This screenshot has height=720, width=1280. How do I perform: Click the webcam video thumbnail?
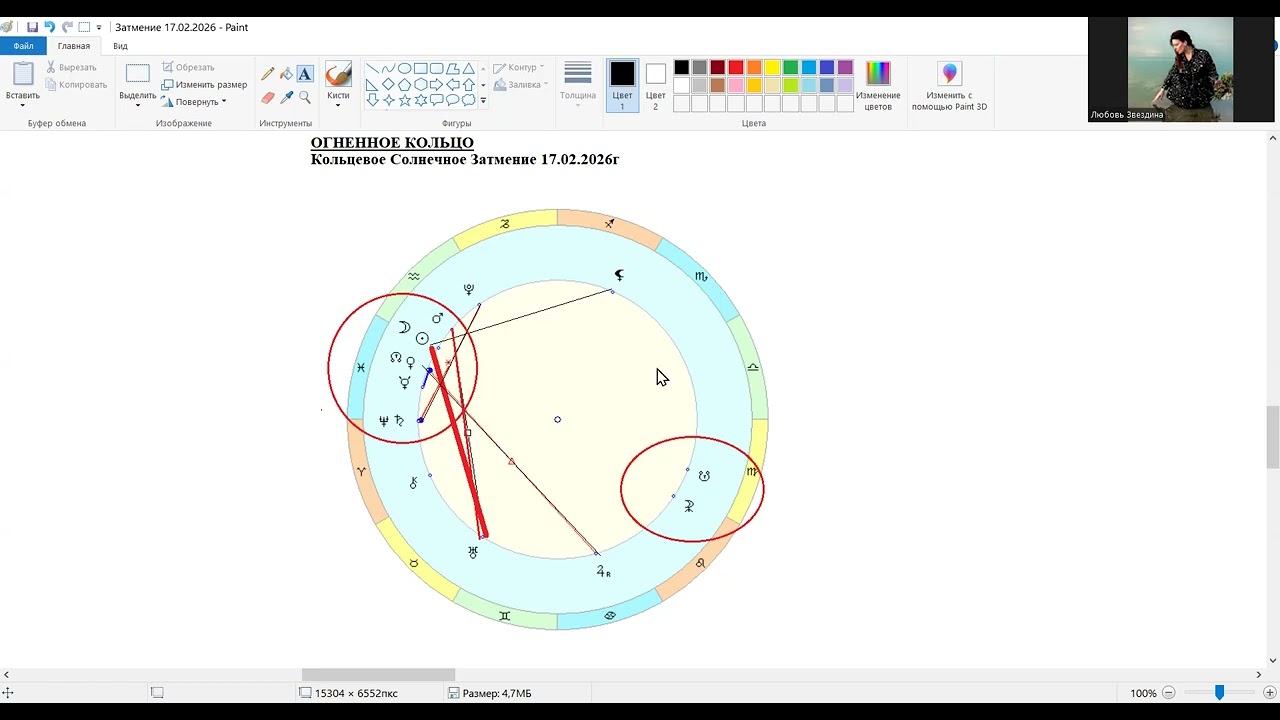click(x=1181, y=69)
